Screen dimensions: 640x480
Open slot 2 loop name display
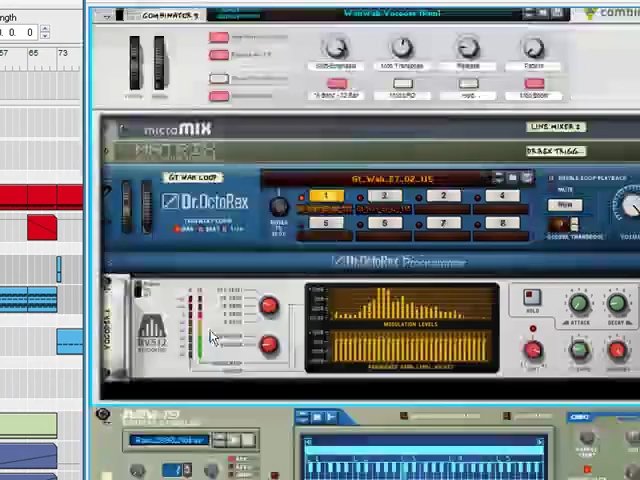pos(384,210)
